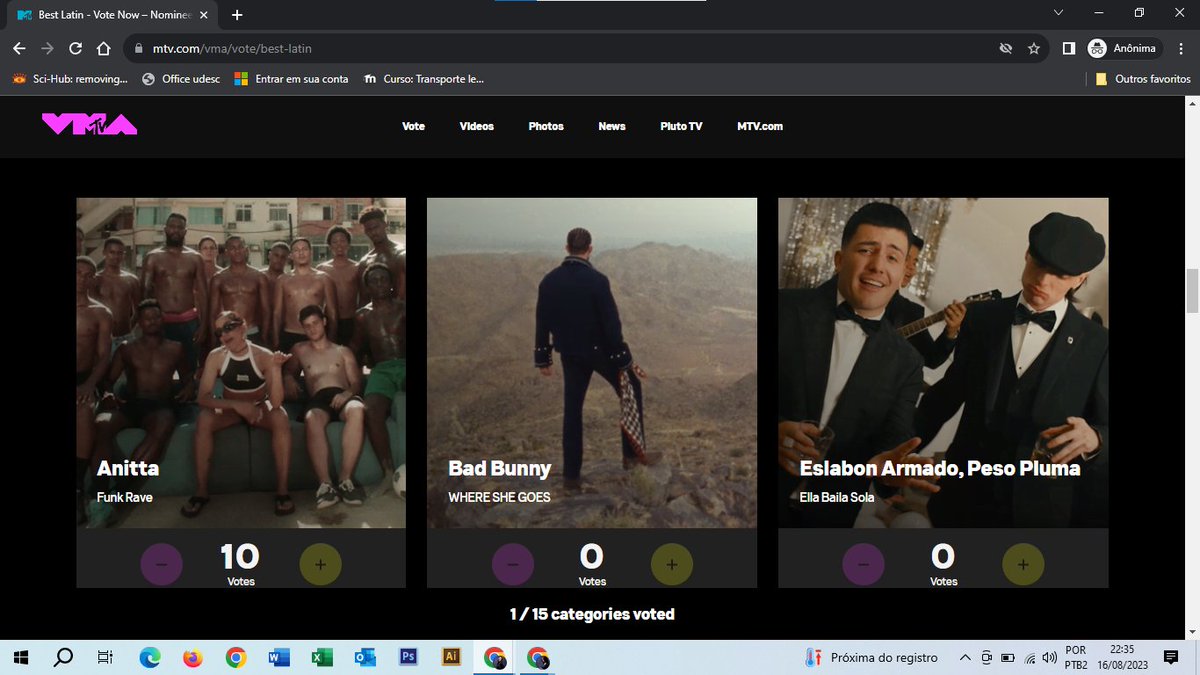The width and height of the screenshot is (1200, 675).
Task: Open Outros favoritos bookmarks folder
Action: click(1142, 79)
